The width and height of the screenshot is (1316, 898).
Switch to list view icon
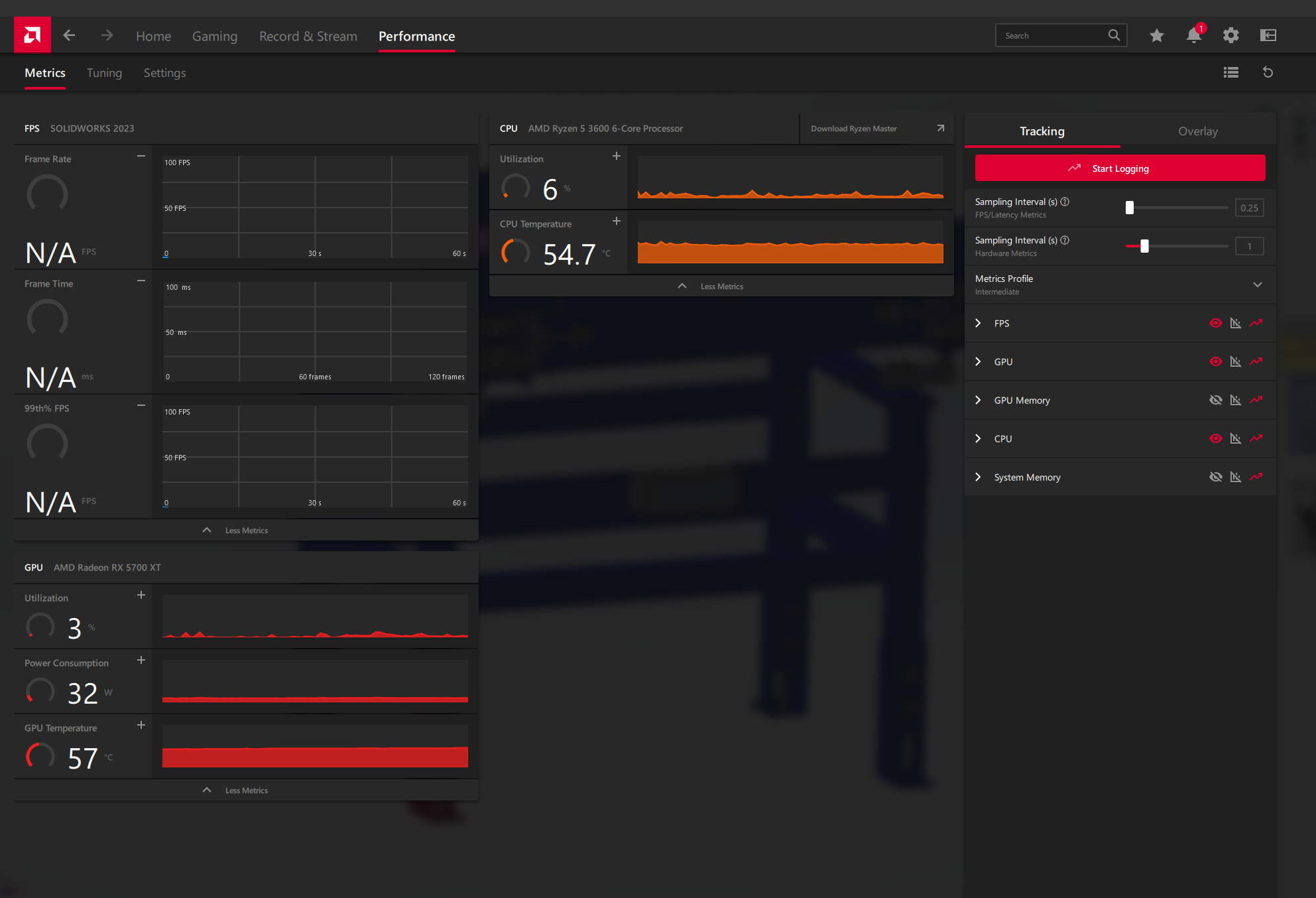click(x=1230, y=72)
